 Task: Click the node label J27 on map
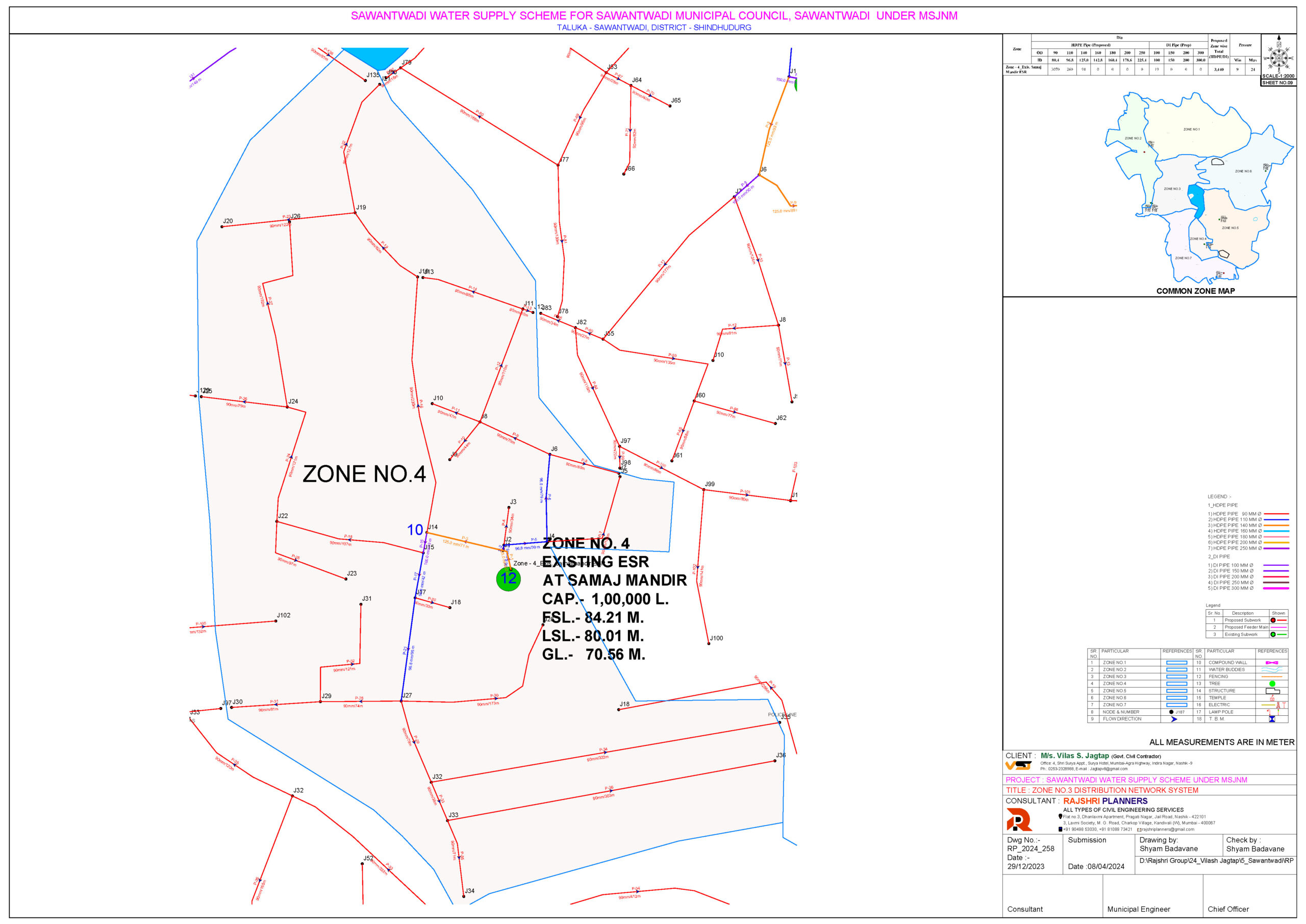(407, 695)
